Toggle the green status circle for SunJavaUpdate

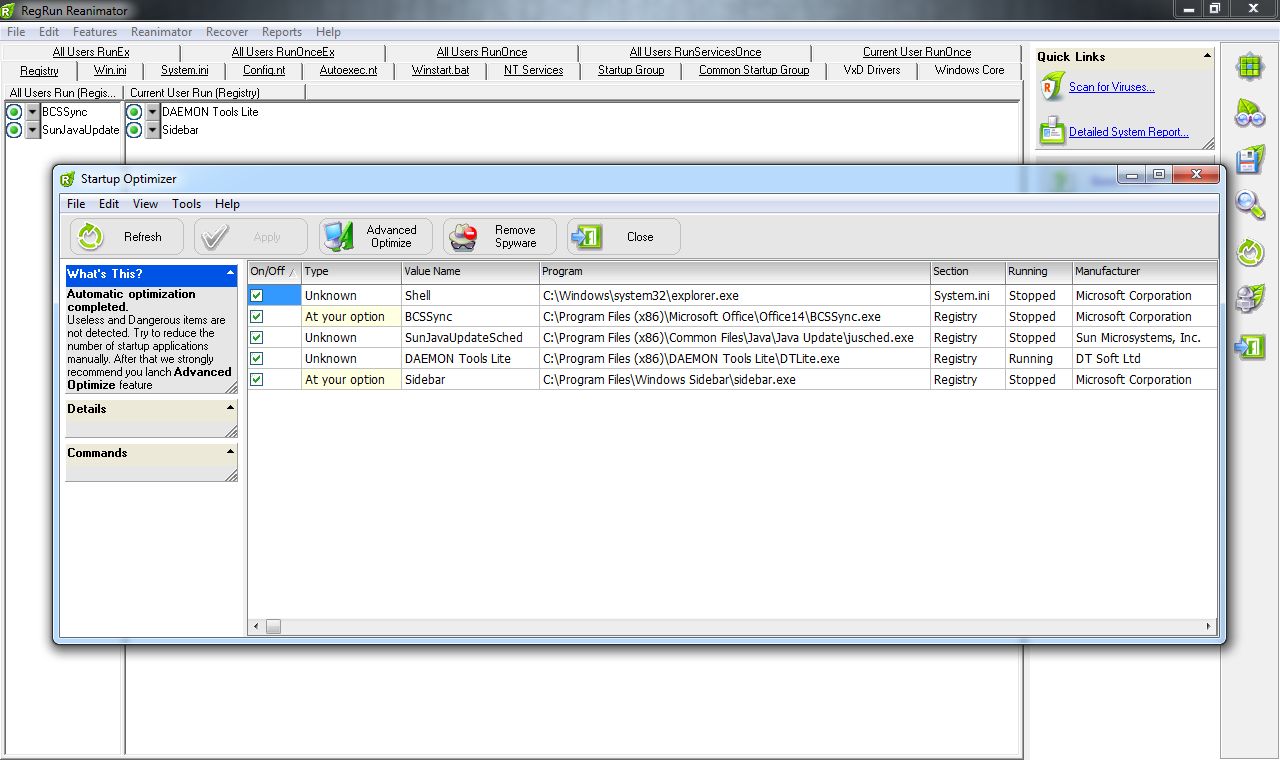coord(14,130)
